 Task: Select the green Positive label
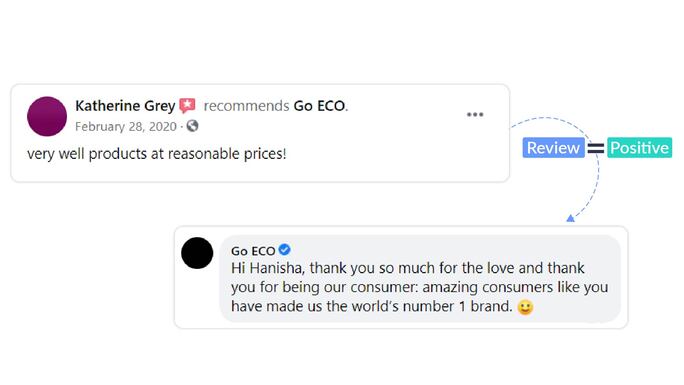click(x=640, y=148)
